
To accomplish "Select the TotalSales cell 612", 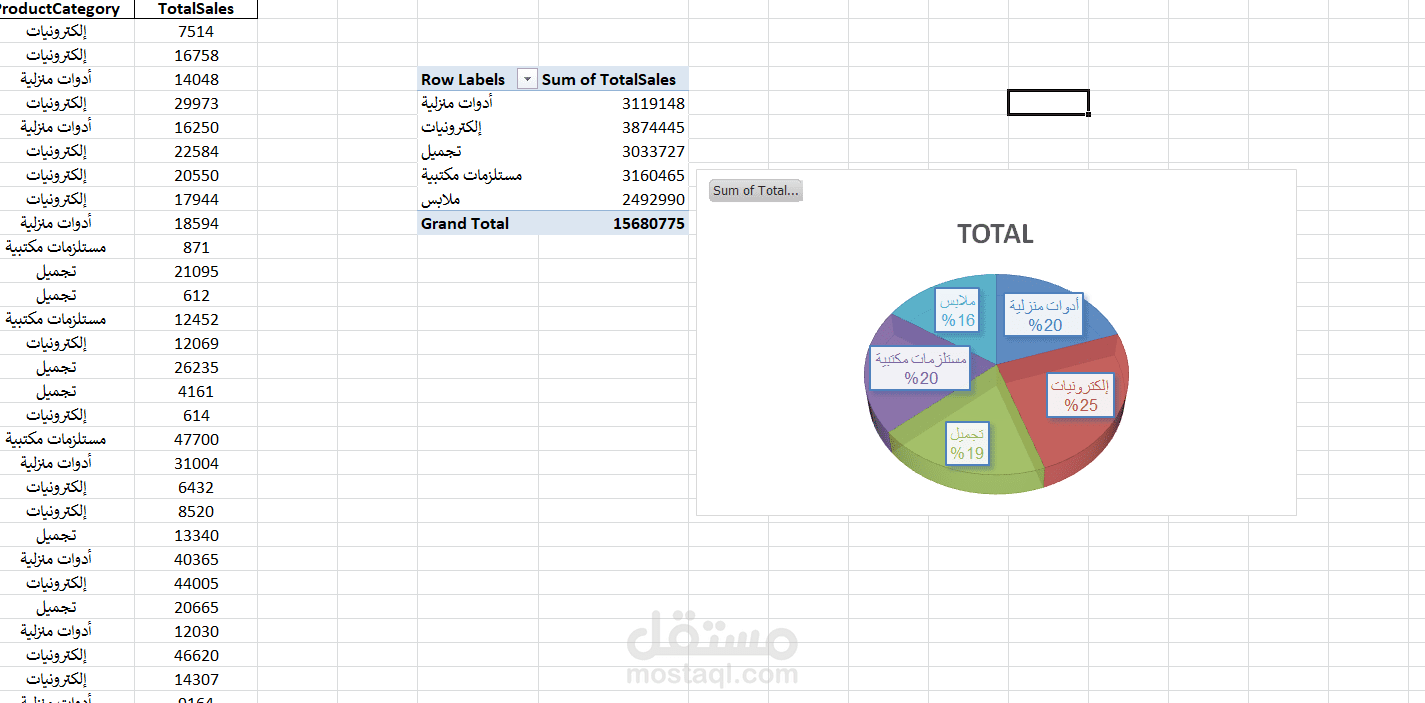I will (196, 295).
